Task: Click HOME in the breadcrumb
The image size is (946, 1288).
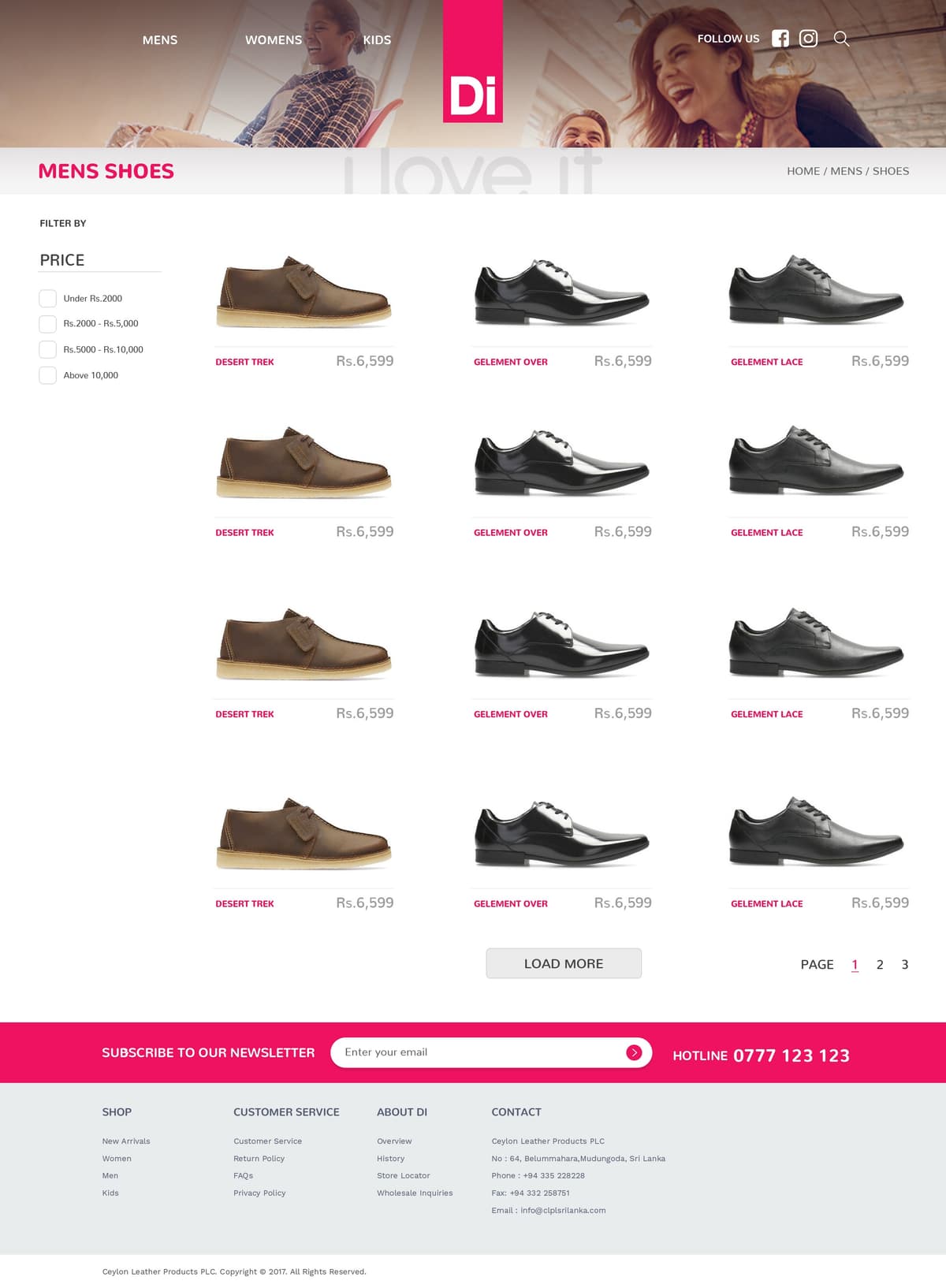Action: [x=803, y=171]
